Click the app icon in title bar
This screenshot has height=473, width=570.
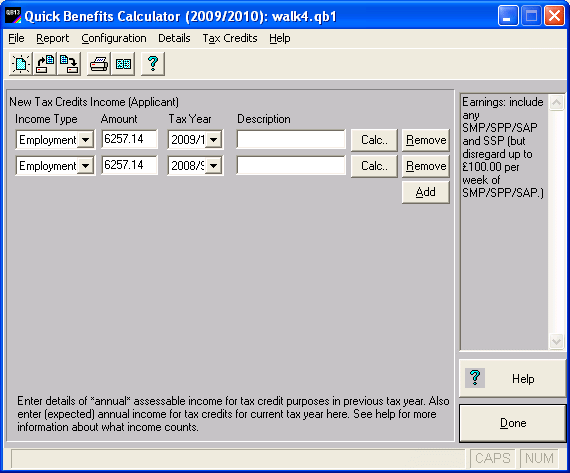click(x=13, y=16)
